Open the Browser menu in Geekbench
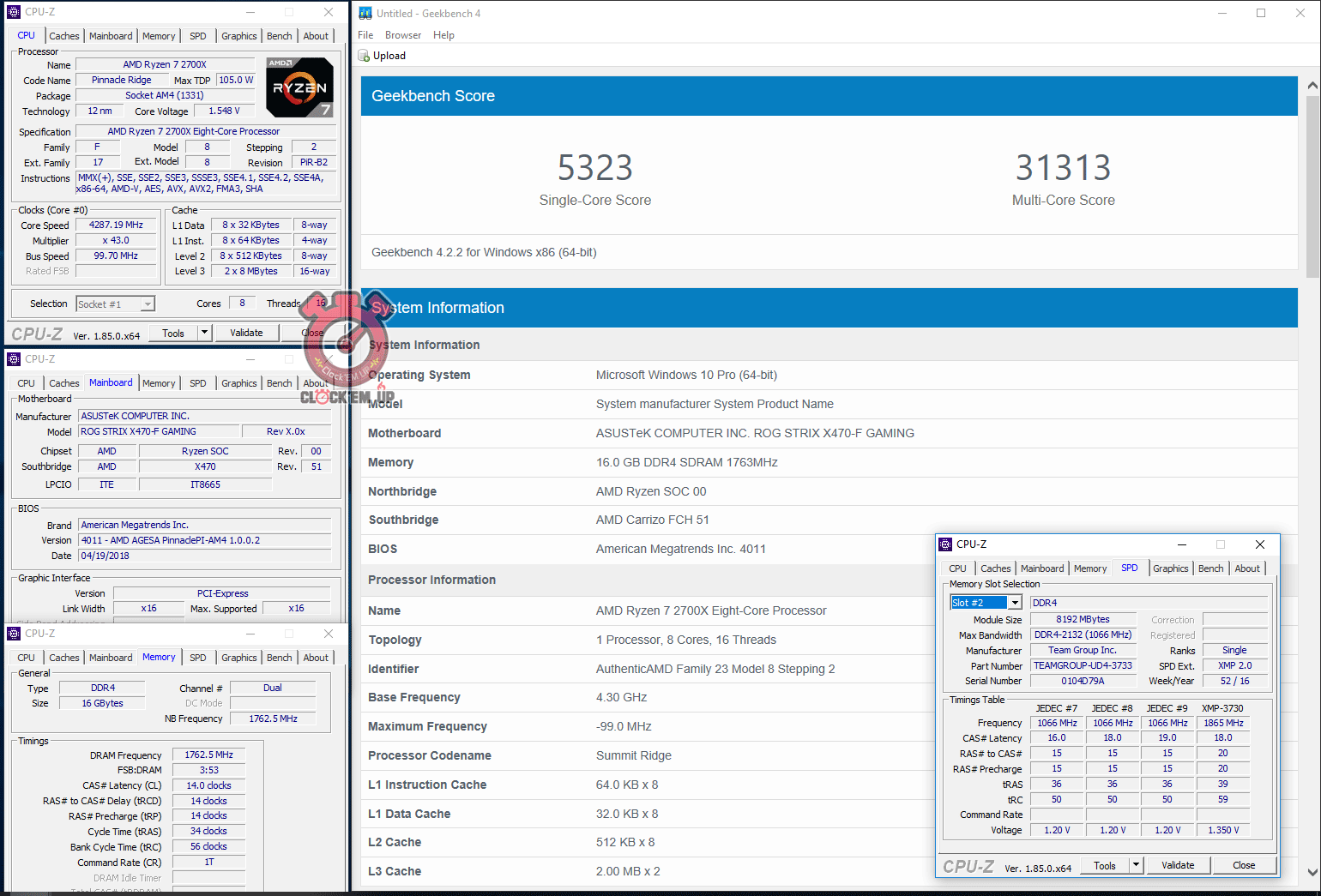Viewport: 1321px width, 896px height. [403, 35]
